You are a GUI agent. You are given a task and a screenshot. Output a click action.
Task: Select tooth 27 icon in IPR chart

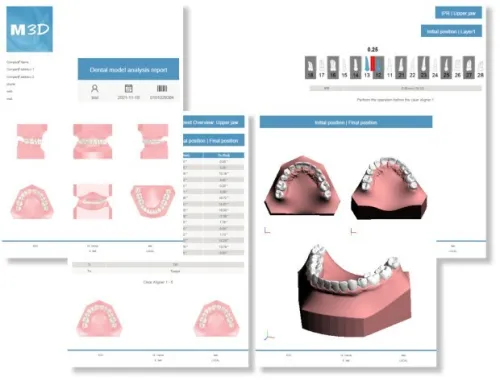pos(469,67)
